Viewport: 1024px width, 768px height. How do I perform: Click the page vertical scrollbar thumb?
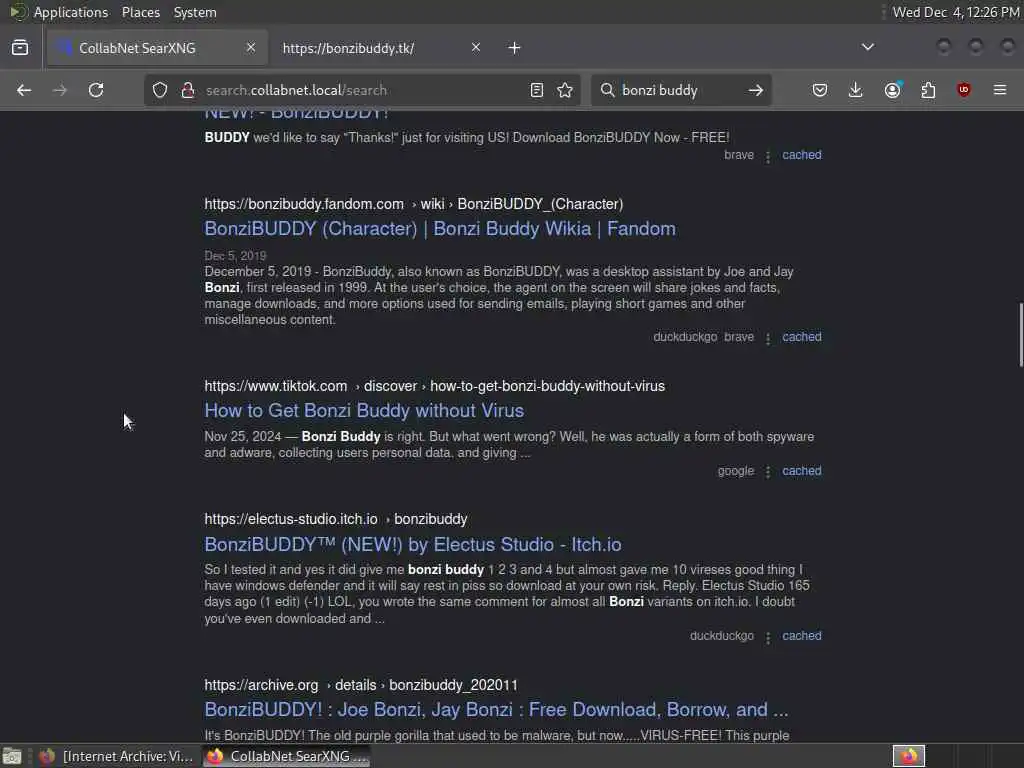tap(1020, 335)
